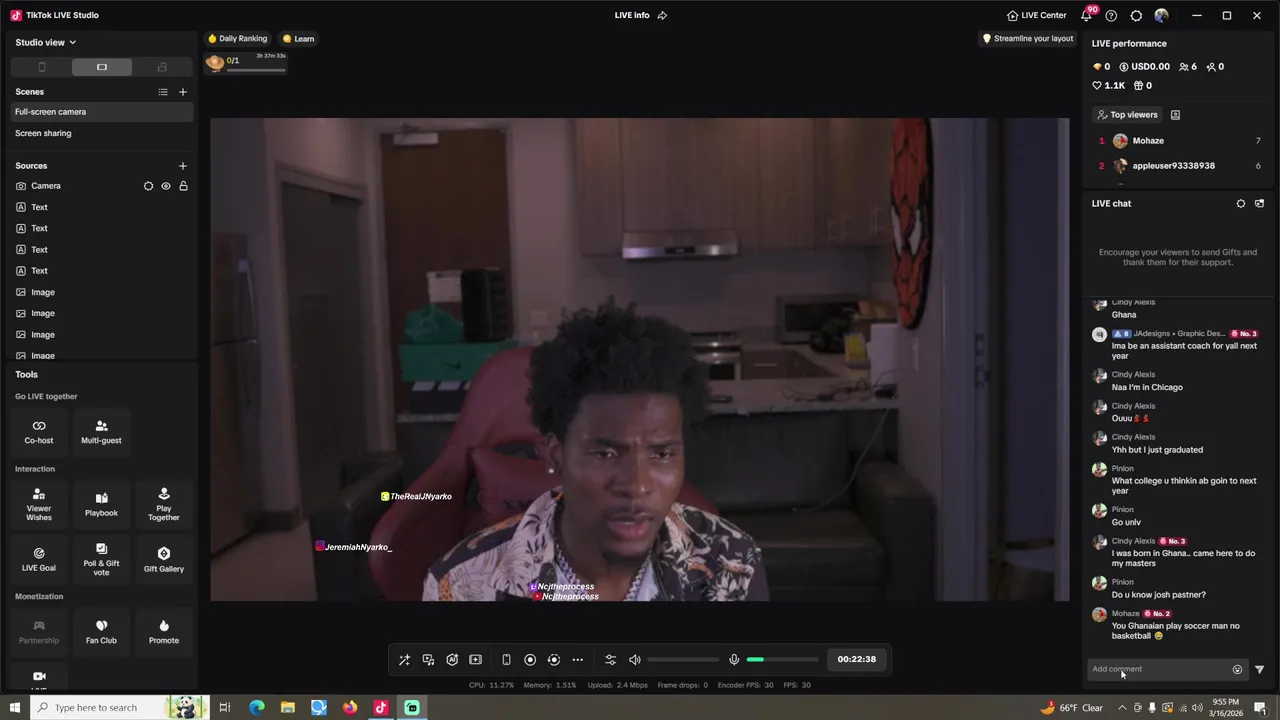The image size is (1280, 720).
Task: Start recording with the record button
Action: coord(530,660)
